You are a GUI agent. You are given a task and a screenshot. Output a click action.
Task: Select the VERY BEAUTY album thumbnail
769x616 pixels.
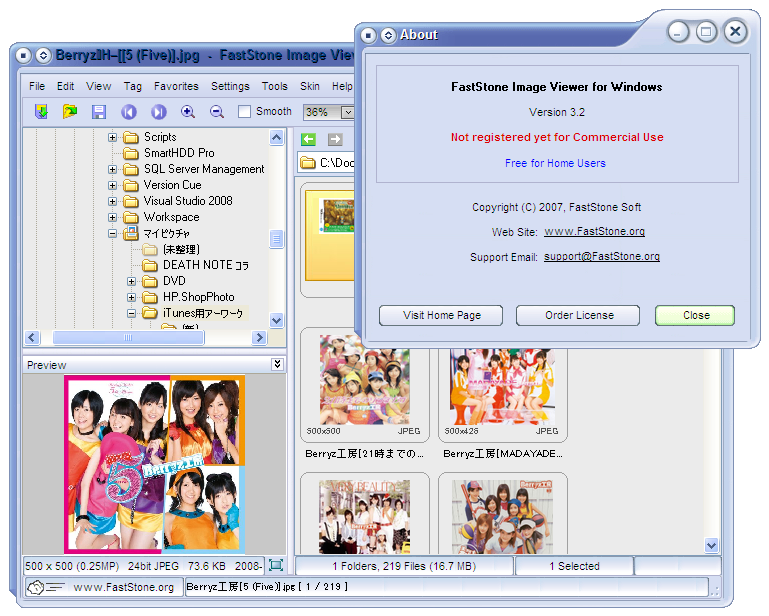click(x=364, y=514)
